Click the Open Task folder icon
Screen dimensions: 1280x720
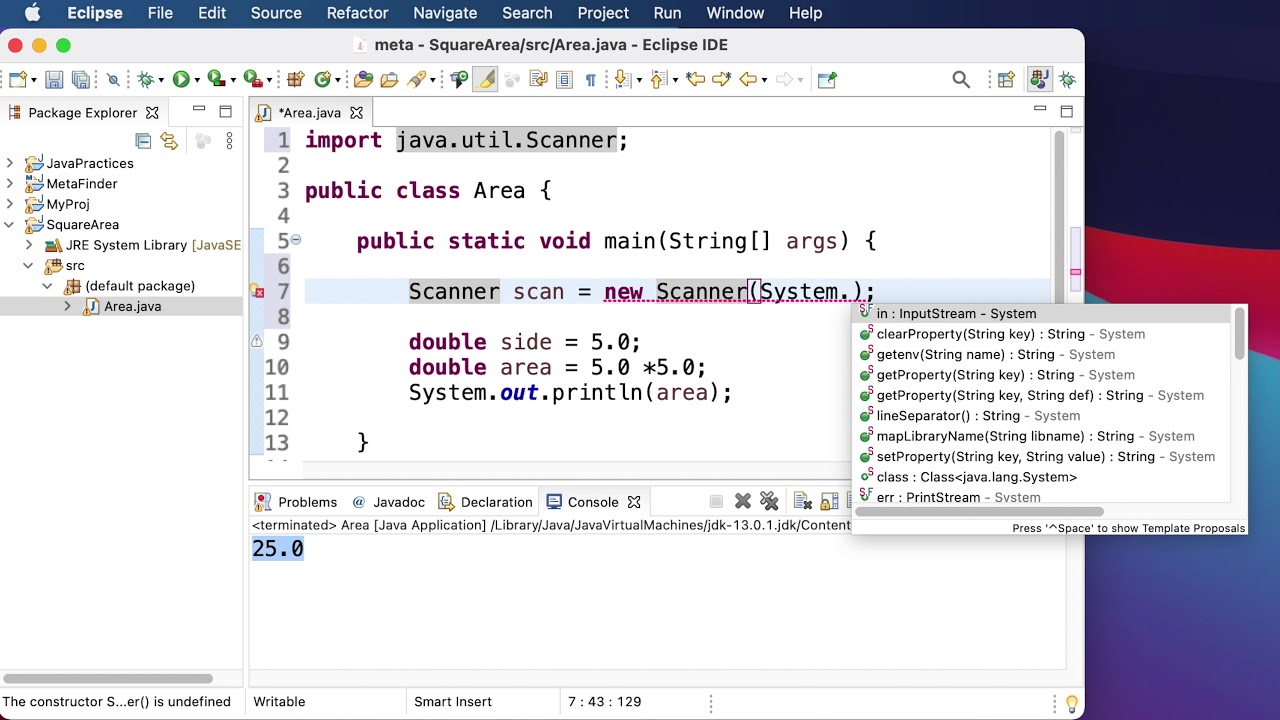pyautogui.click(x=389, y=80)
